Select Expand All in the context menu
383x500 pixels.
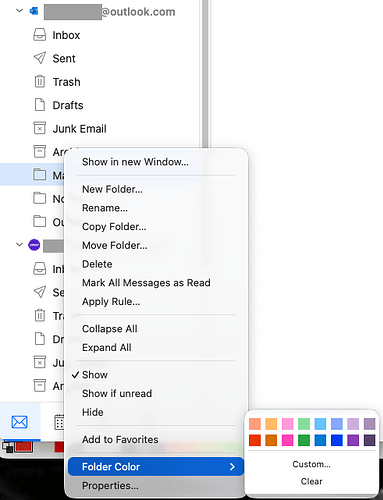tap(156, 347)
